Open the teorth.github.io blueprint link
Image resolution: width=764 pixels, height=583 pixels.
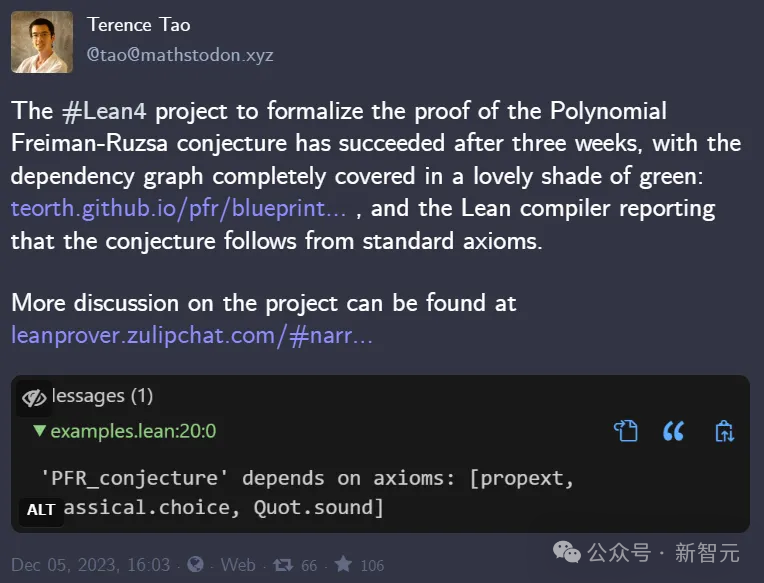coord(179,209)
